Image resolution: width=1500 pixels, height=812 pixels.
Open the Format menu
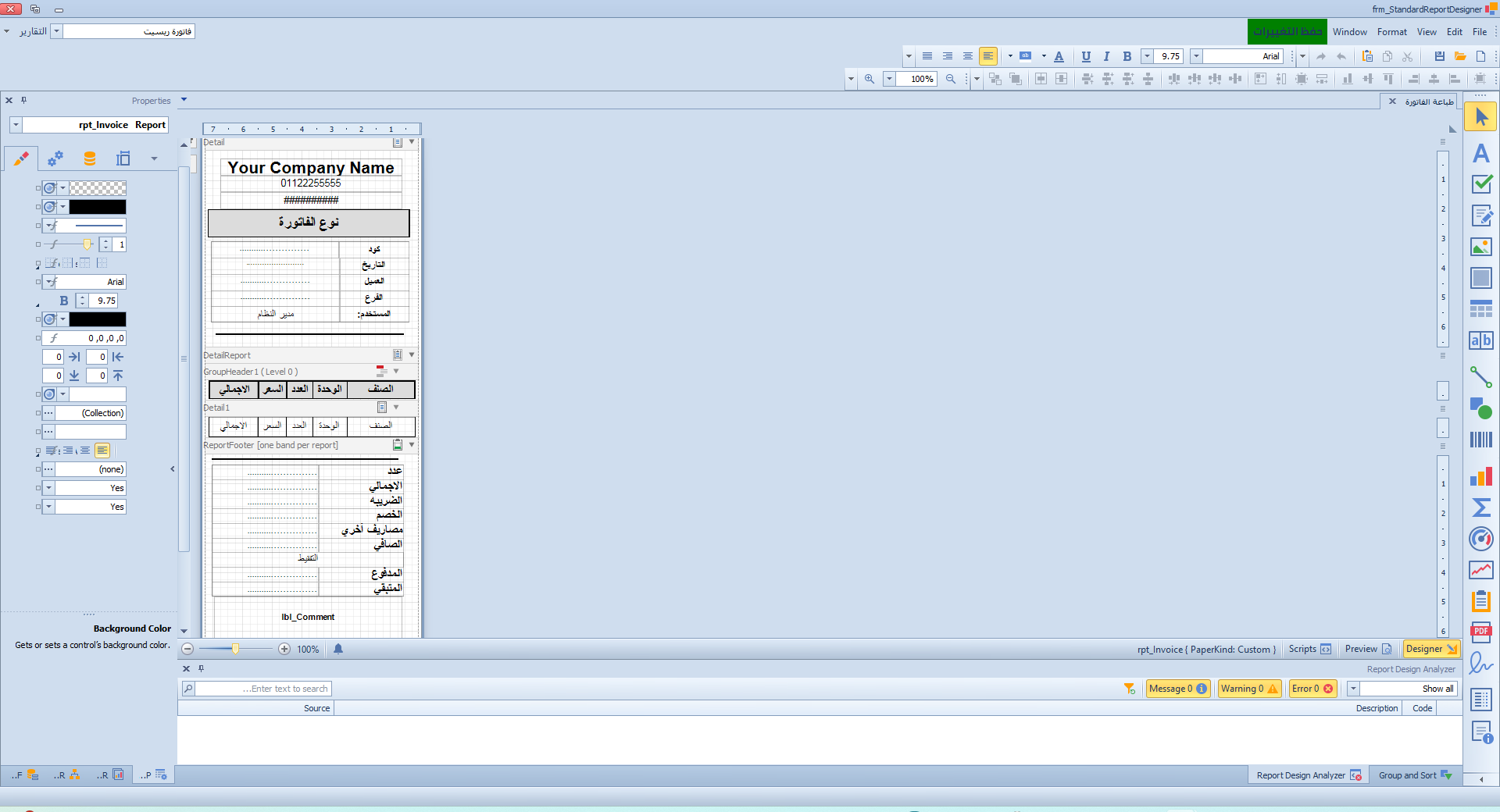tap(1391, 32)
